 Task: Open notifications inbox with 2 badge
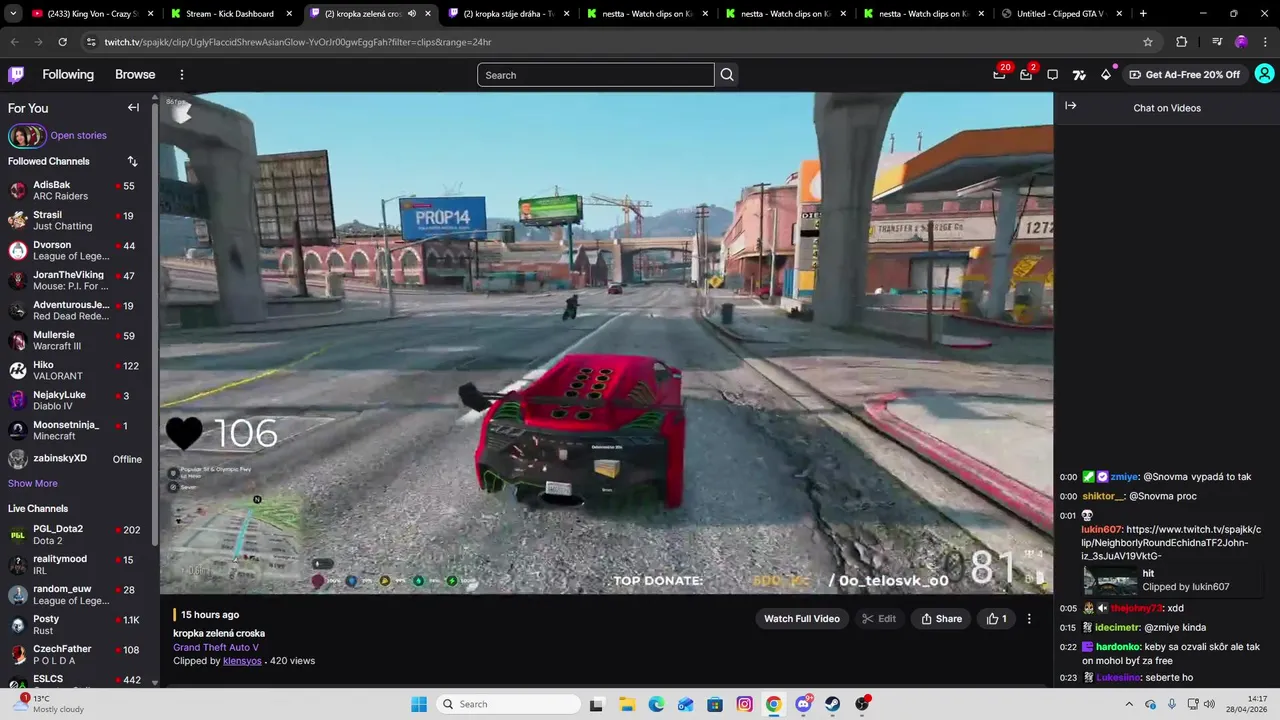click(1027, 74)
